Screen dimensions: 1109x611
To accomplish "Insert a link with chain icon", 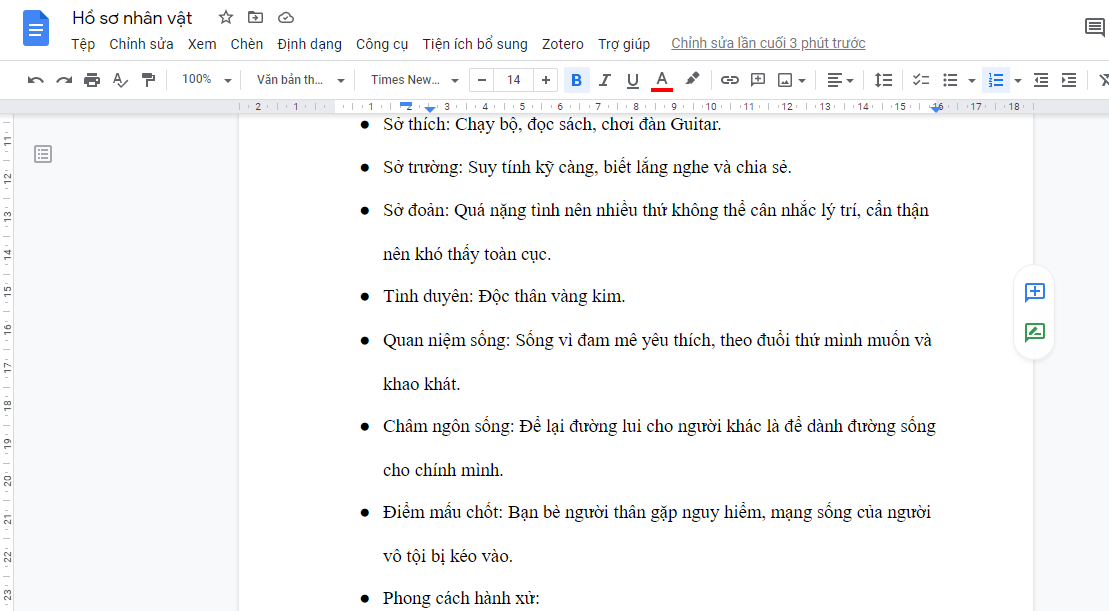I will [730, 80].
